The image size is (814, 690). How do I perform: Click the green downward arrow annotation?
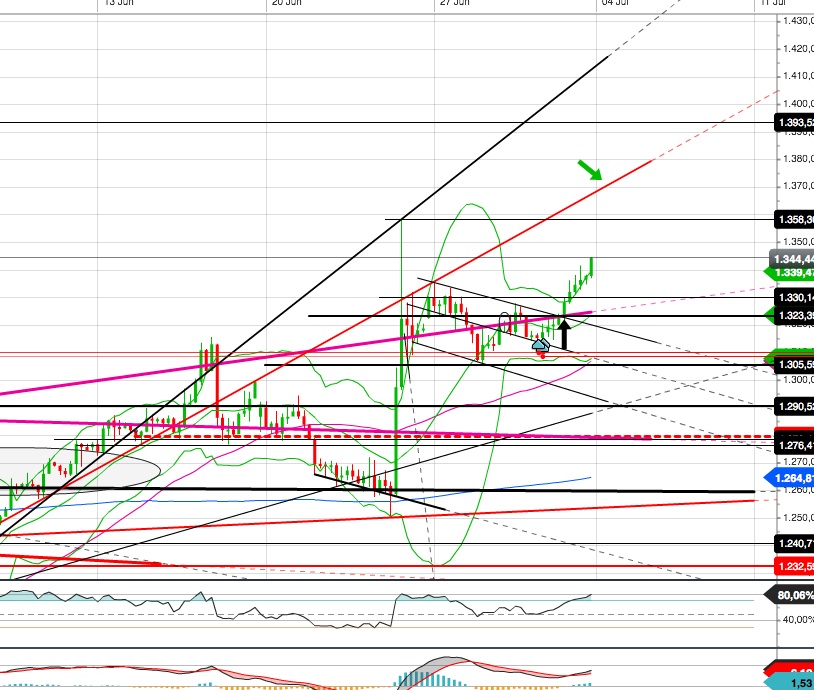(590, 170)
